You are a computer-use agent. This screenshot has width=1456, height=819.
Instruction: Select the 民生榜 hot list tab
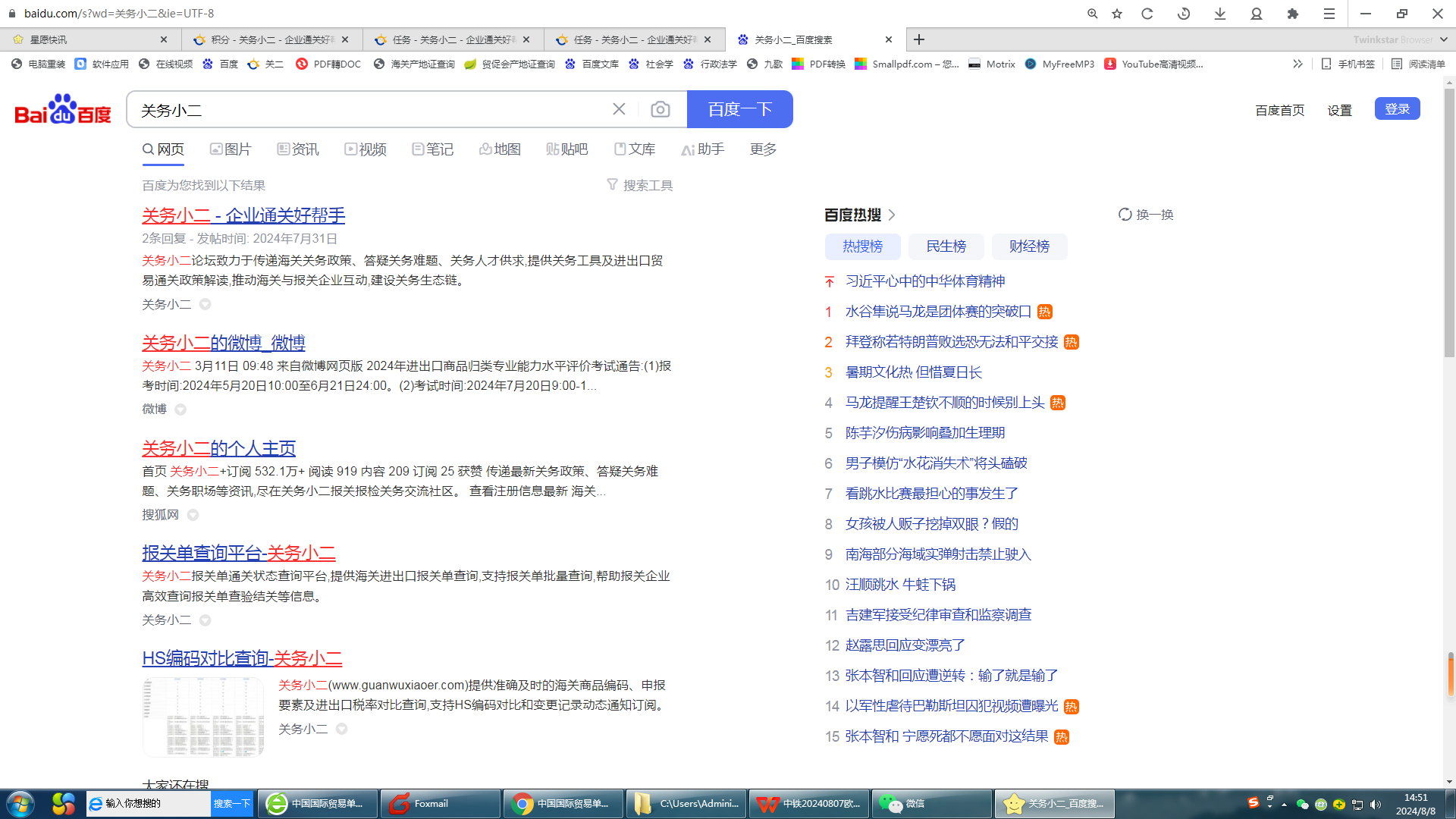coord(946,246)
